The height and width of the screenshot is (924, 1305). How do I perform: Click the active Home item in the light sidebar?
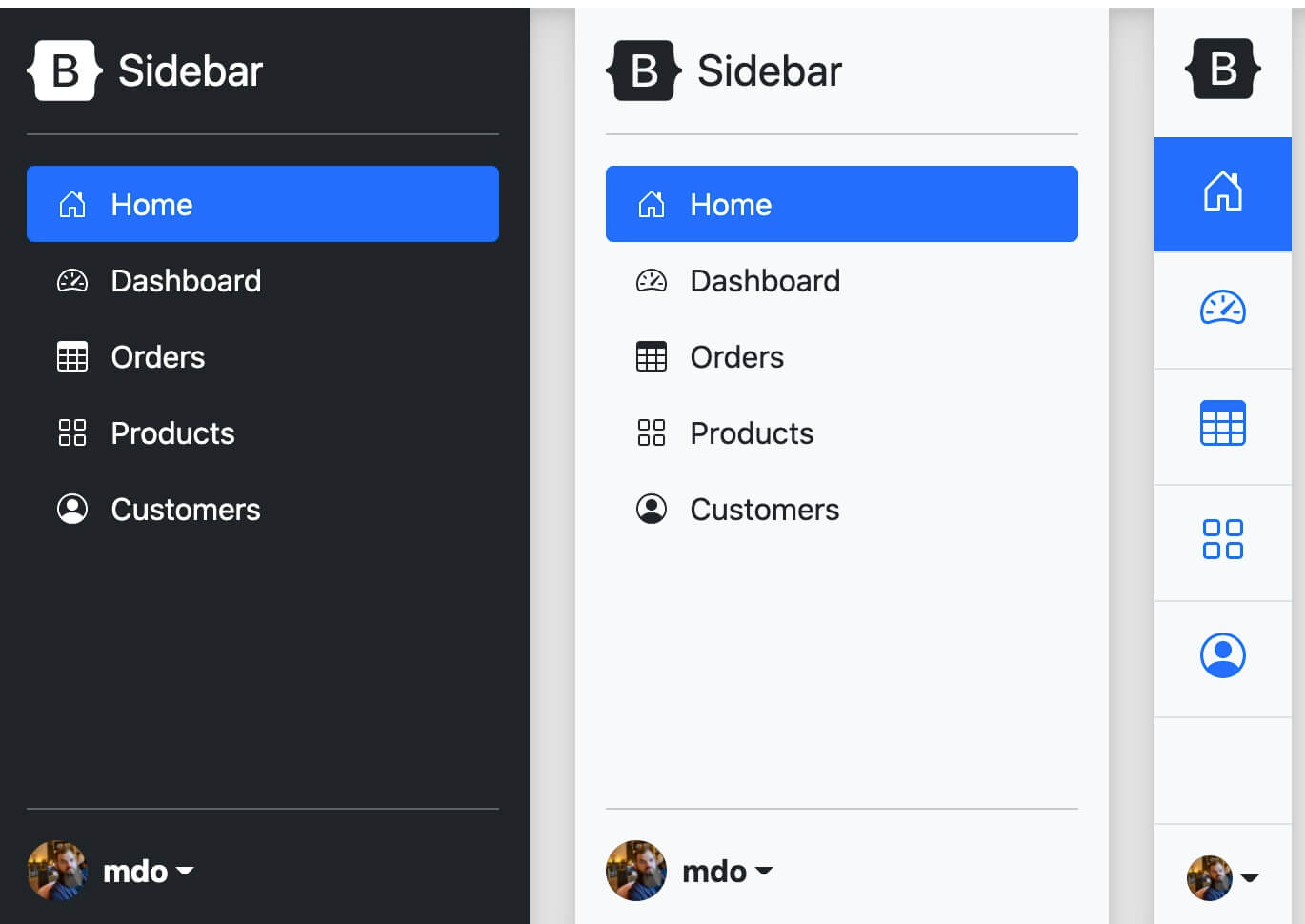click(841, 204)
